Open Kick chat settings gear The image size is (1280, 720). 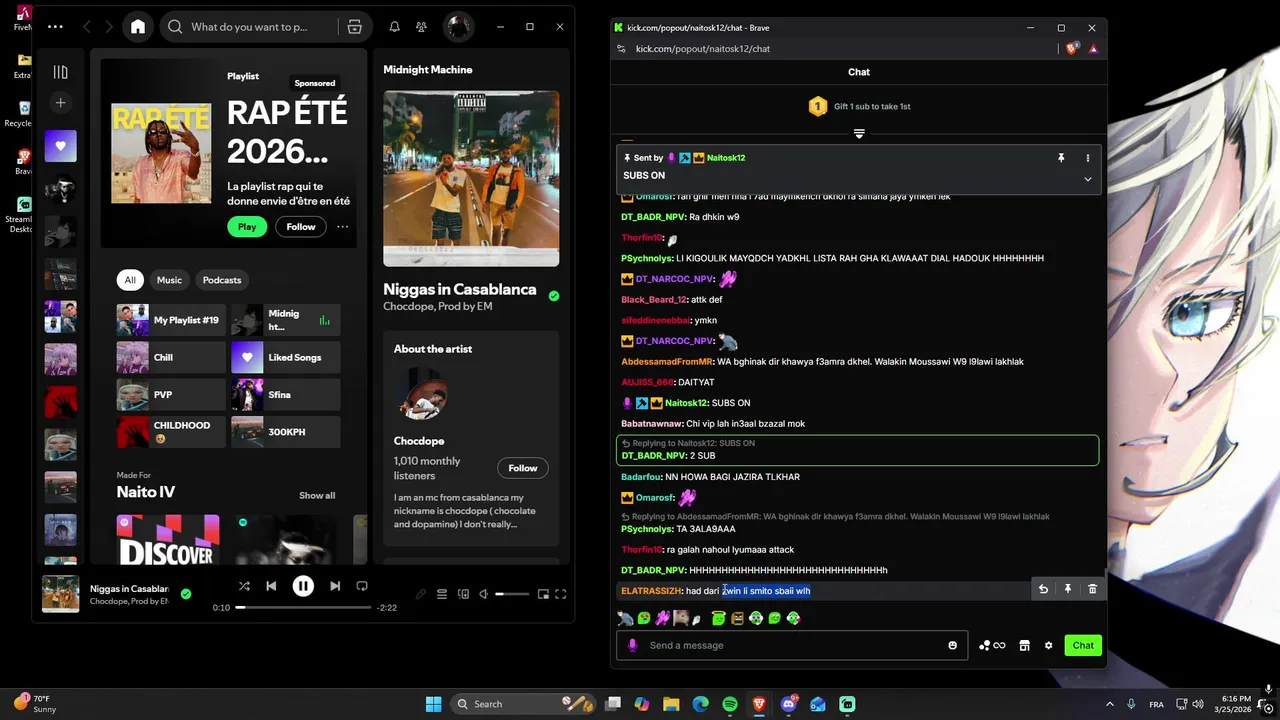tap(1048, 645)
